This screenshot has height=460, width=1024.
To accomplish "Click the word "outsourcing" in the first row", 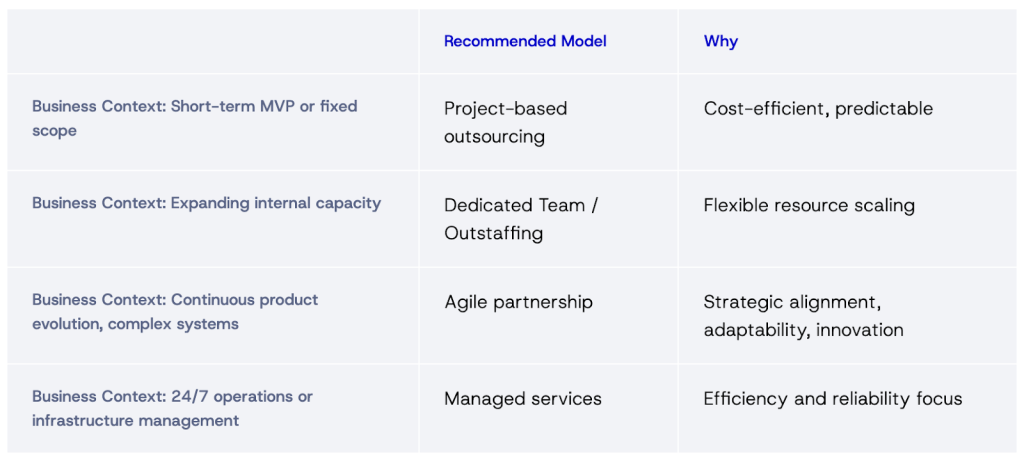I will 494,136.
